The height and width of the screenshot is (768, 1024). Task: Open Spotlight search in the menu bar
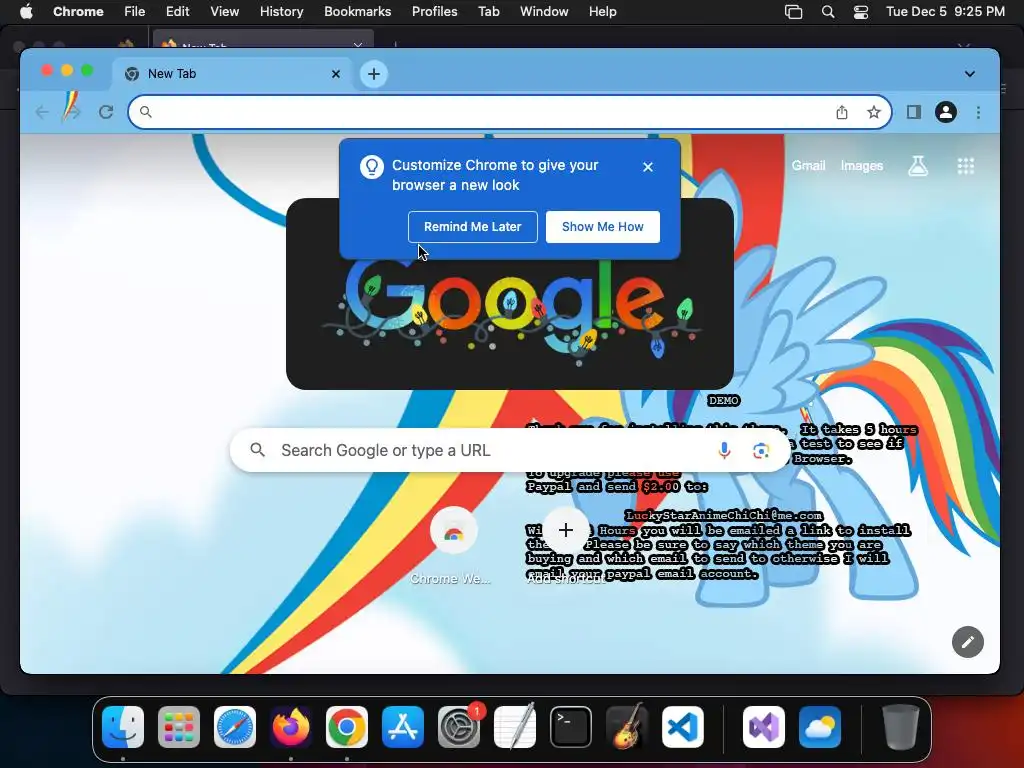827,12
